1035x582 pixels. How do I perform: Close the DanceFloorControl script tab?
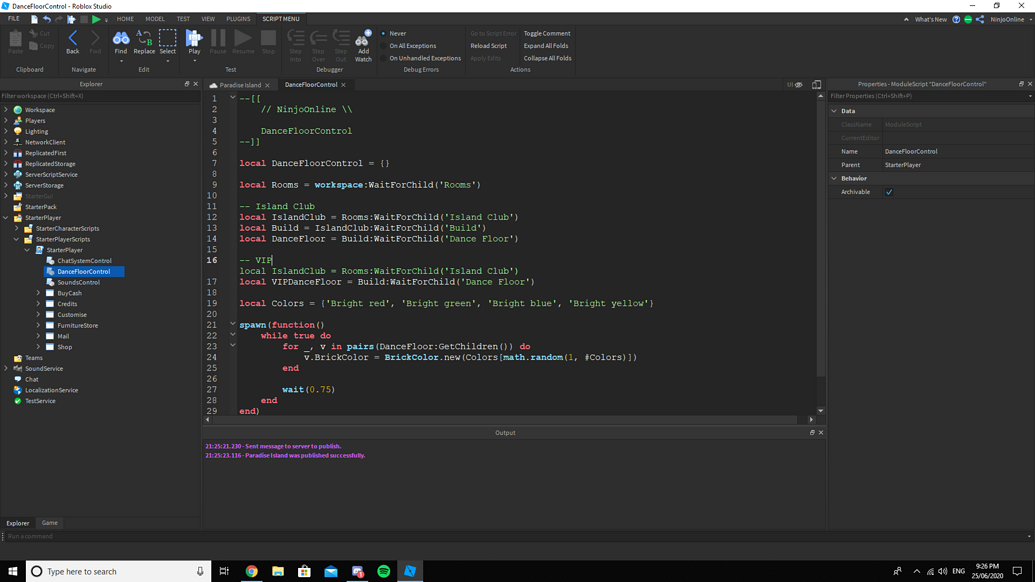343,84
